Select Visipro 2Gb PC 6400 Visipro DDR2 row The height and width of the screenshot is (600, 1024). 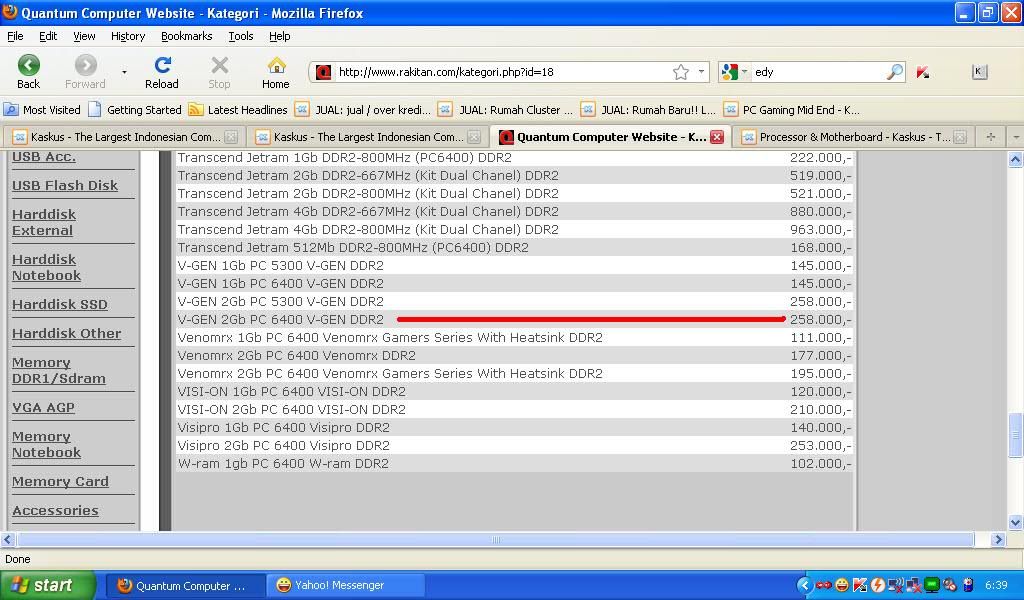(x=514, y=445)
